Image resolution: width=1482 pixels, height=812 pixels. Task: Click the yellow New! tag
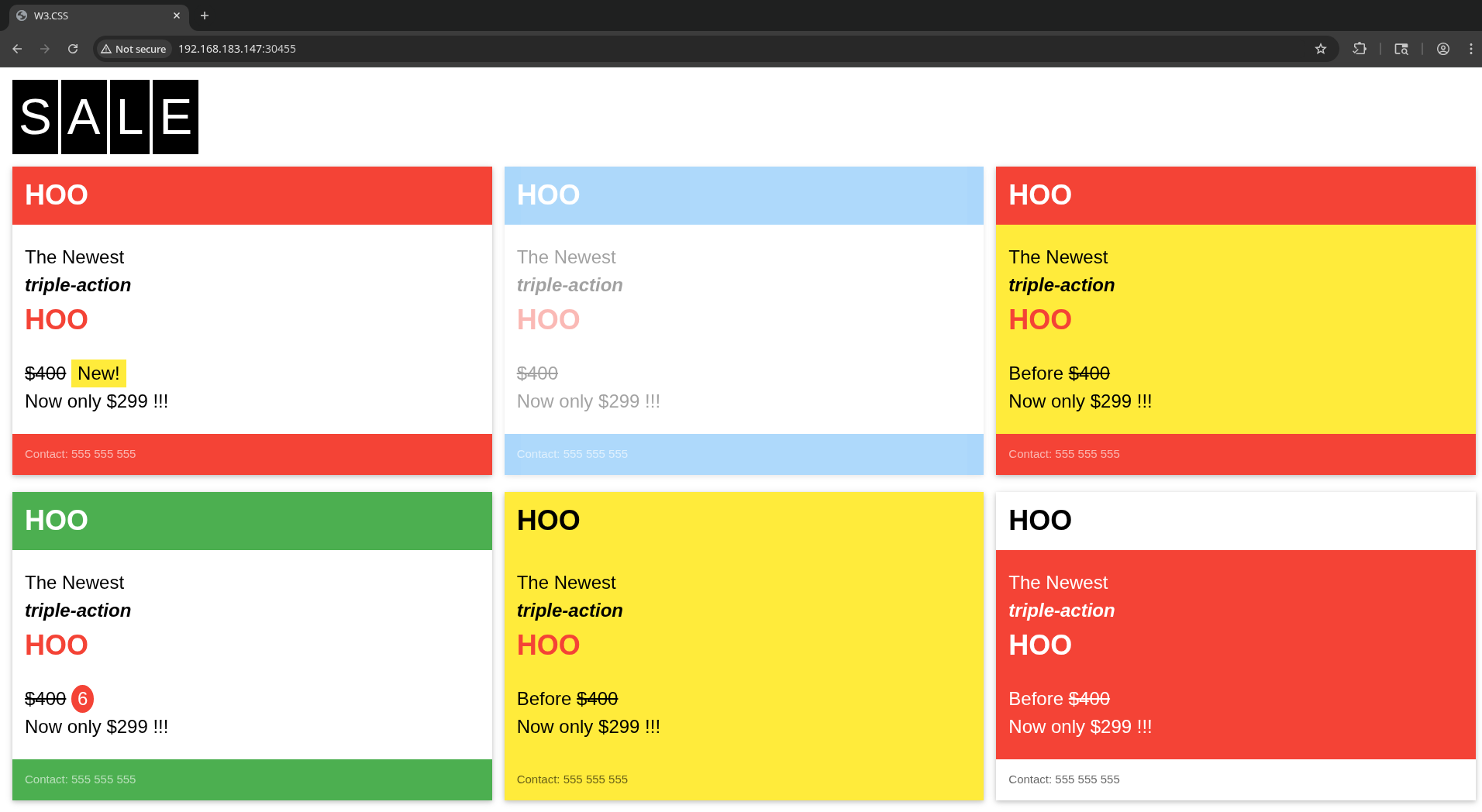click(x=98, y=373)
